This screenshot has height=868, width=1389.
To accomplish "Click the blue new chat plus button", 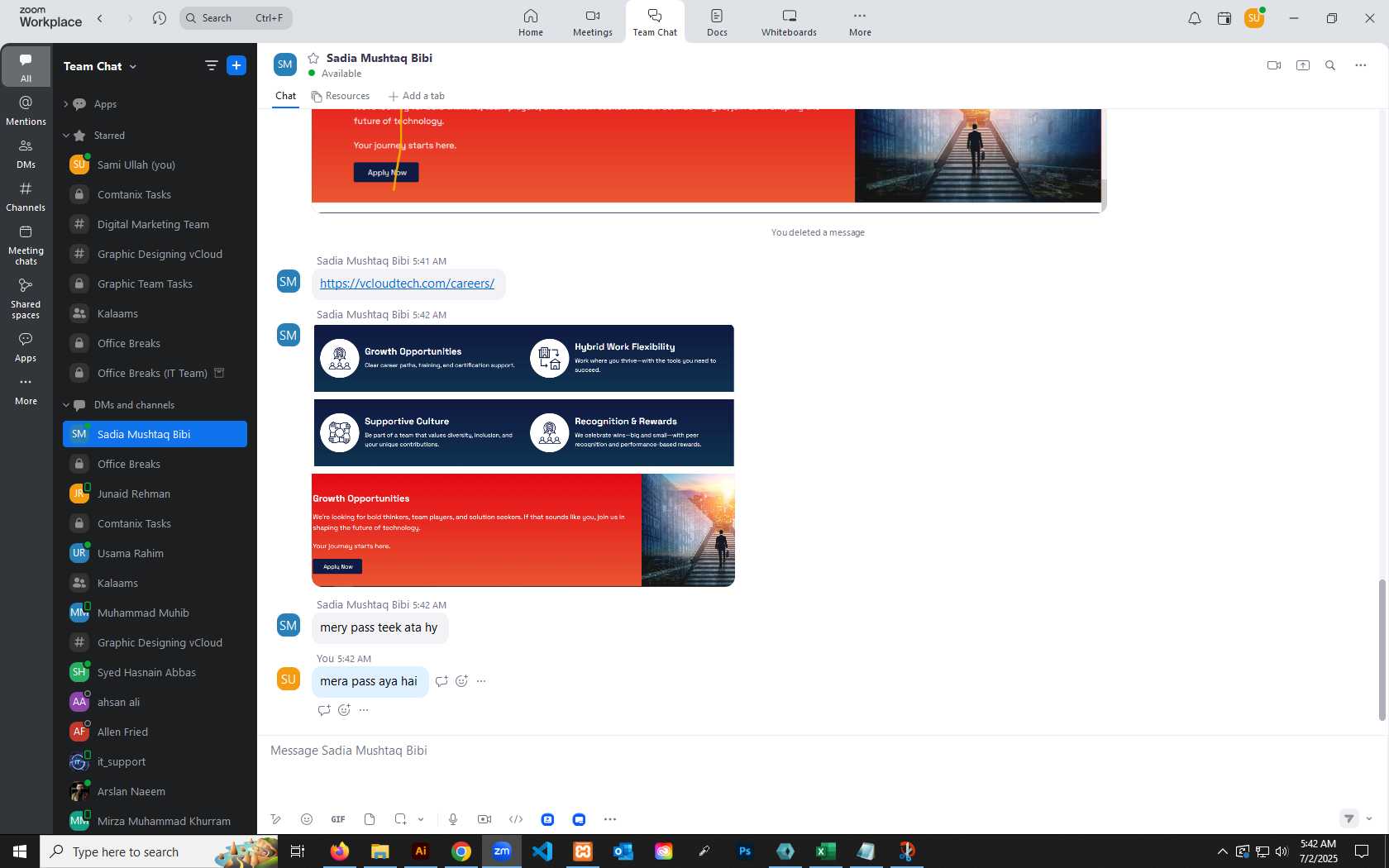I will (x=236, y=65).
